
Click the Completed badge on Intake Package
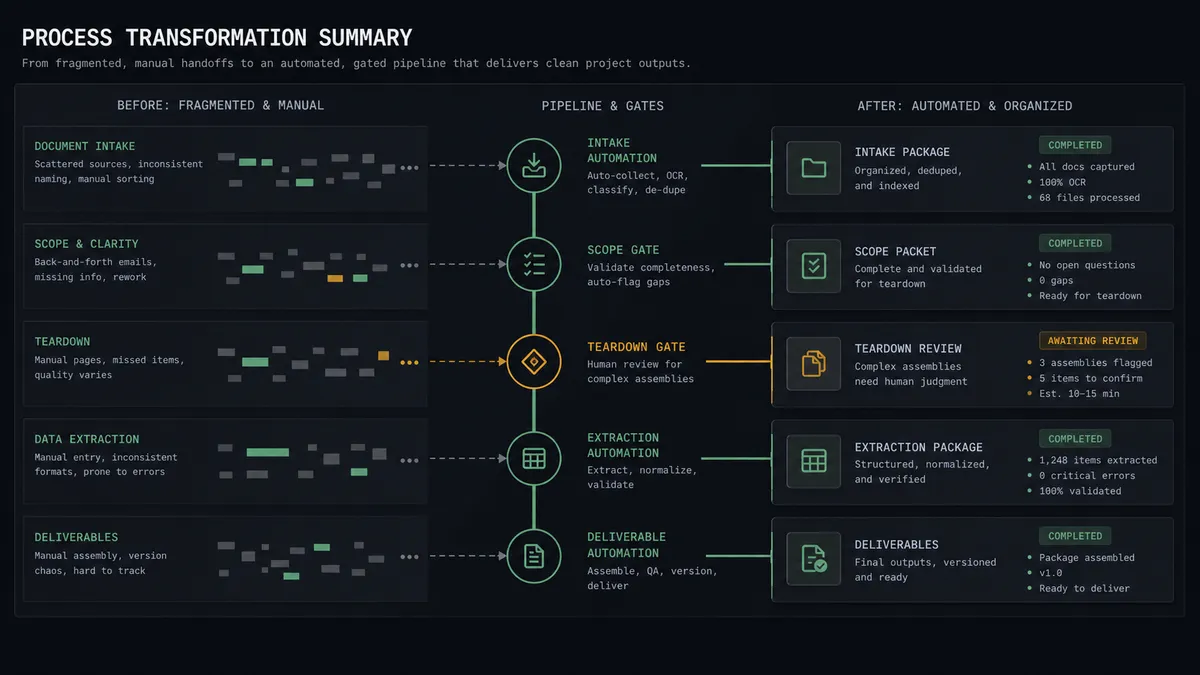coord(1075,145)
